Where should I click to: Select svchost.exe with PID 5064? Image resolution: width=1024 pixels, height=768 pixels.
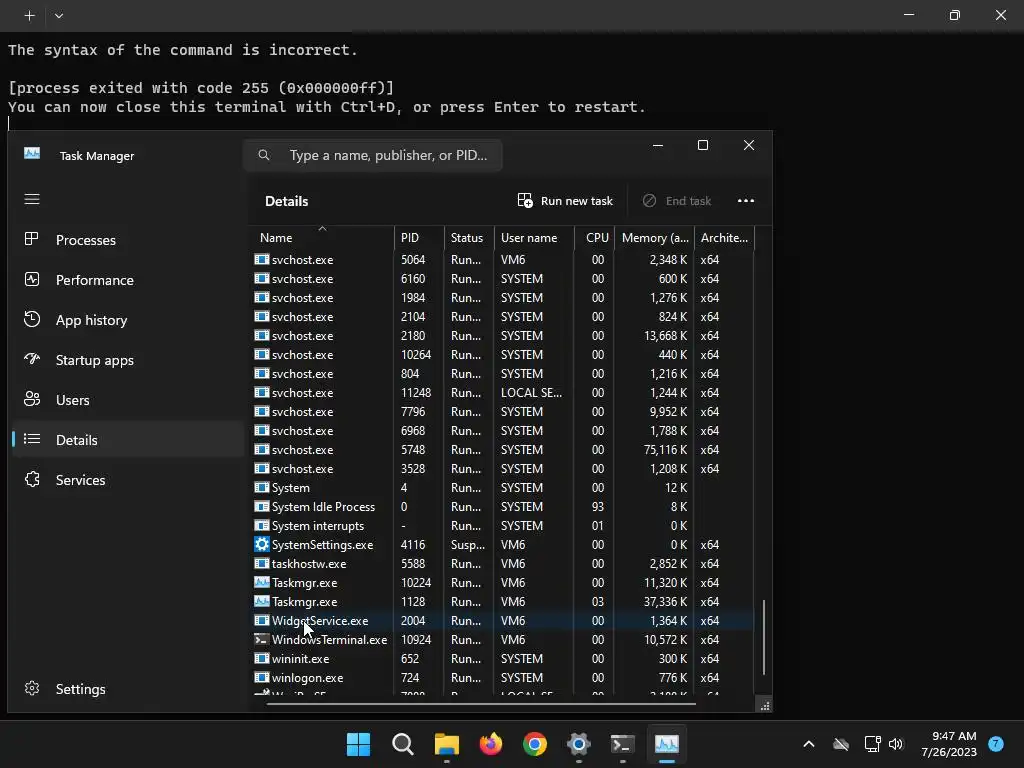[x=502, y=259]
